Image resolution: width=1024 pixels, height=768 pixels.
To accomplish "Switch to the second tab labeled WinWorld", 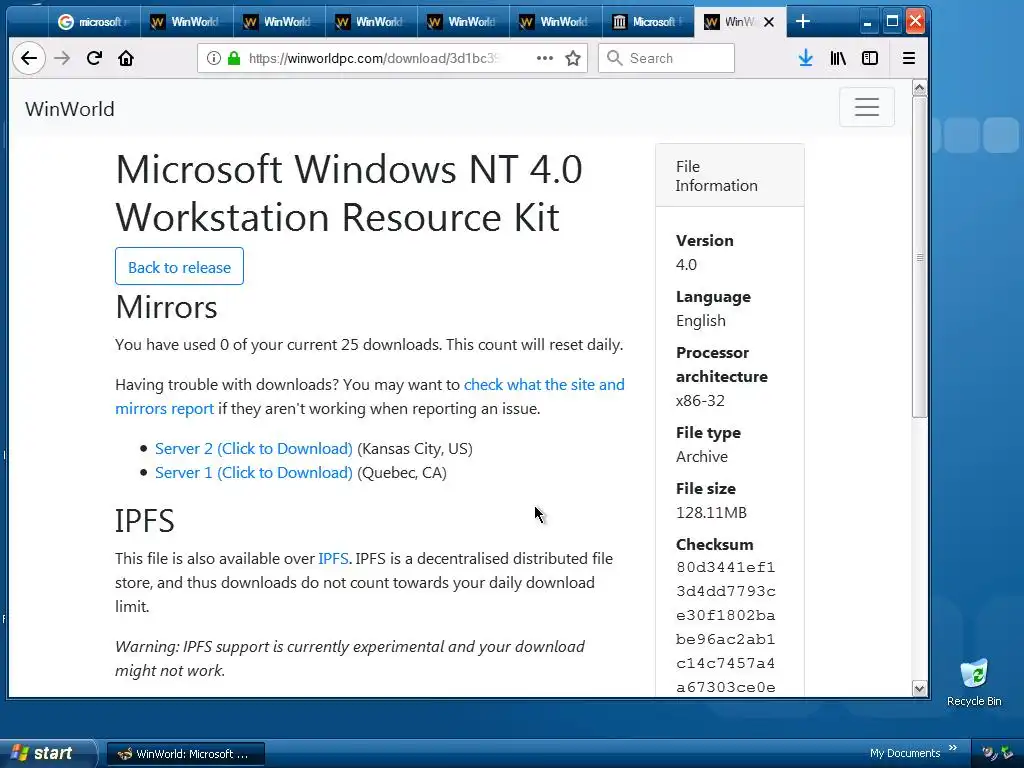I will point(278,22).
